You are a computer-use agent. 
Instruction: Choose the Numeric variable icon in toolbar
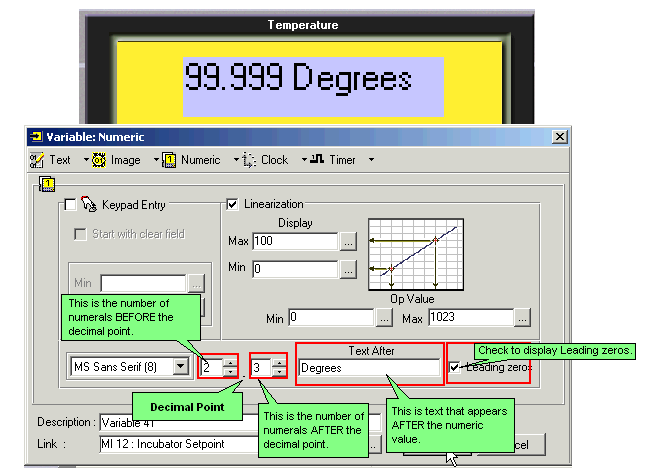point(170,160)
